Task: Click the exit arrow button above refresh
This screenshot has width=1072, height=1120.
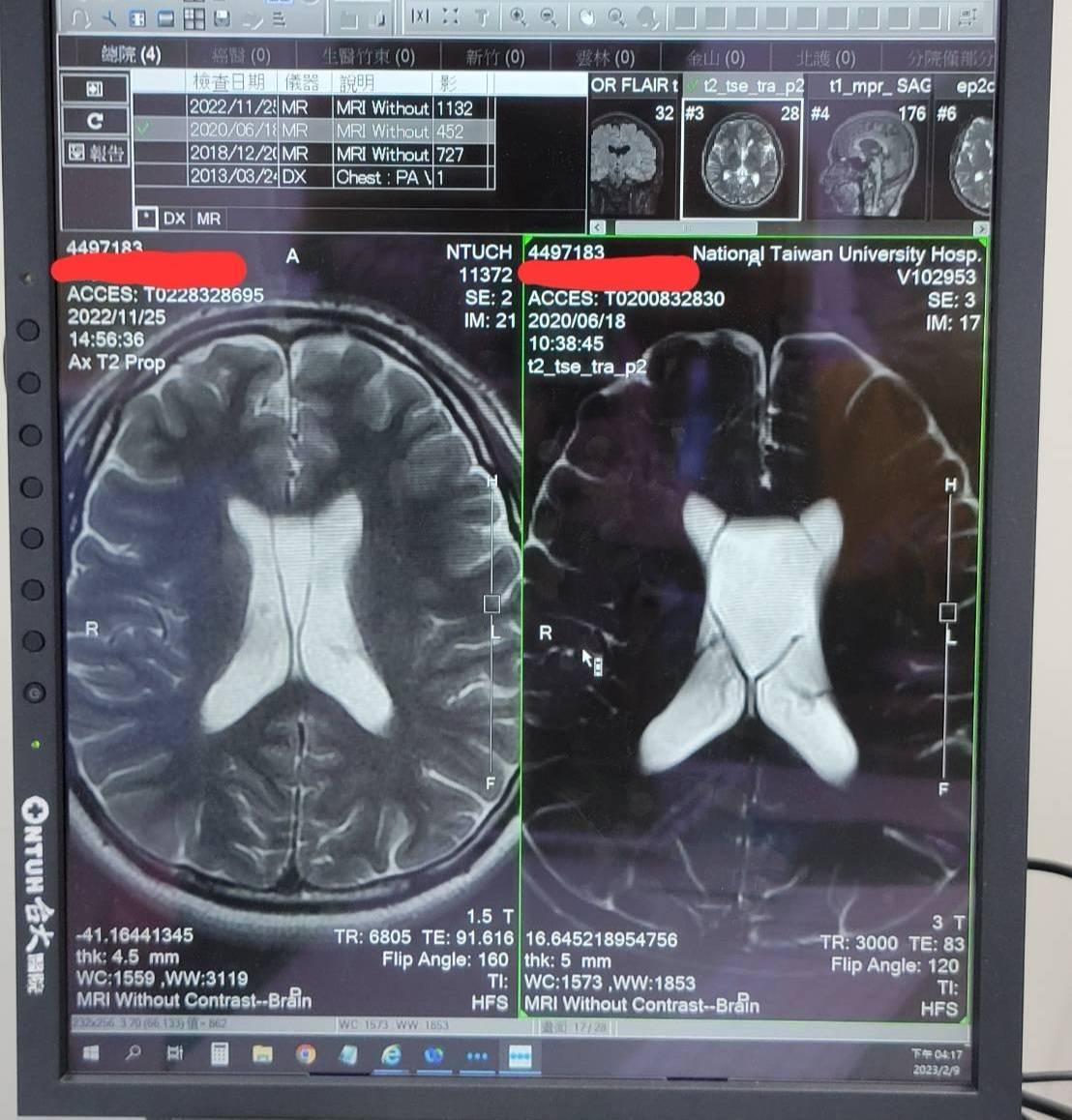Action: [x=95, y=89]
